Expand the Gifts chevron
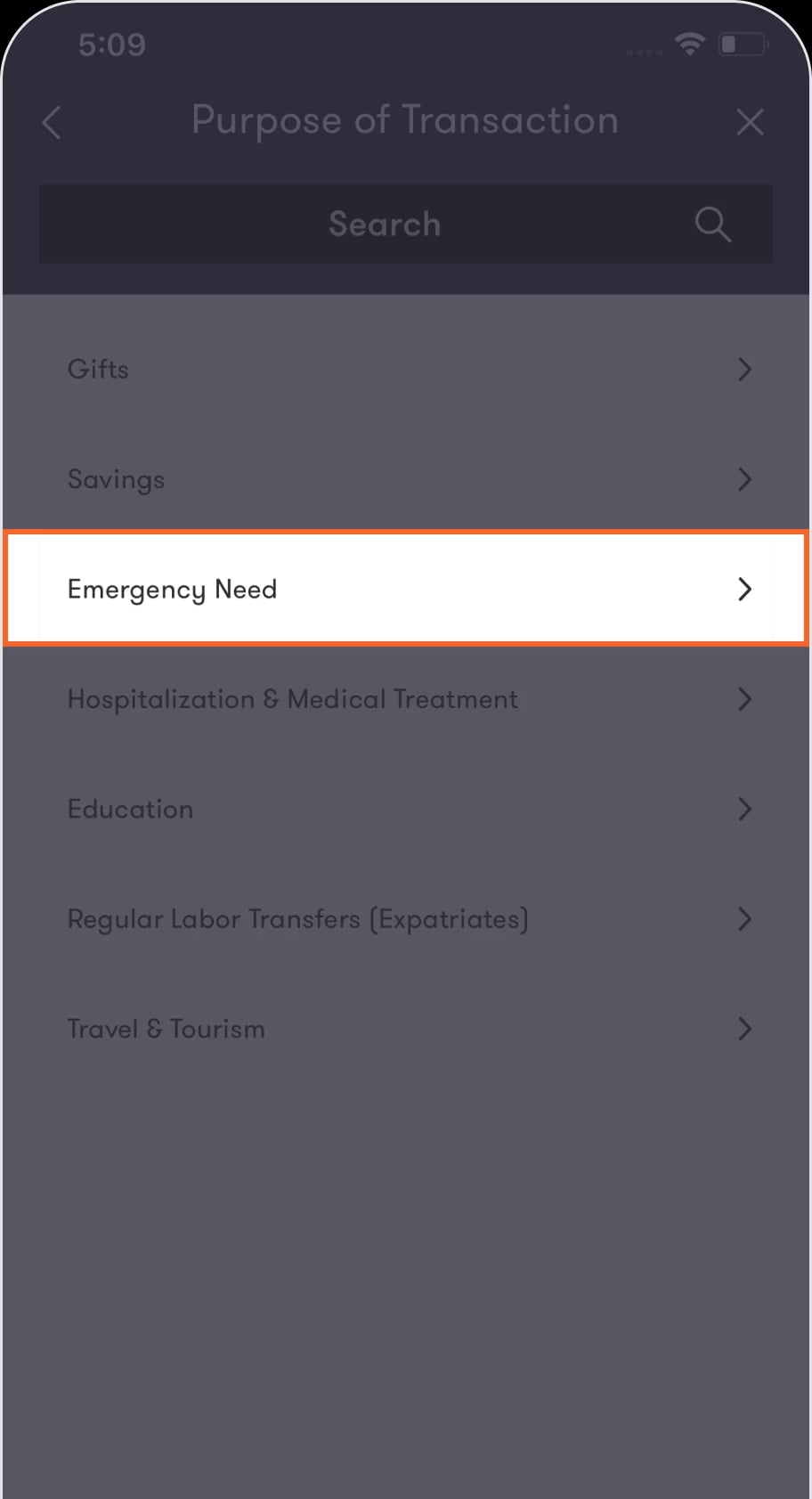 pos(745,369)
